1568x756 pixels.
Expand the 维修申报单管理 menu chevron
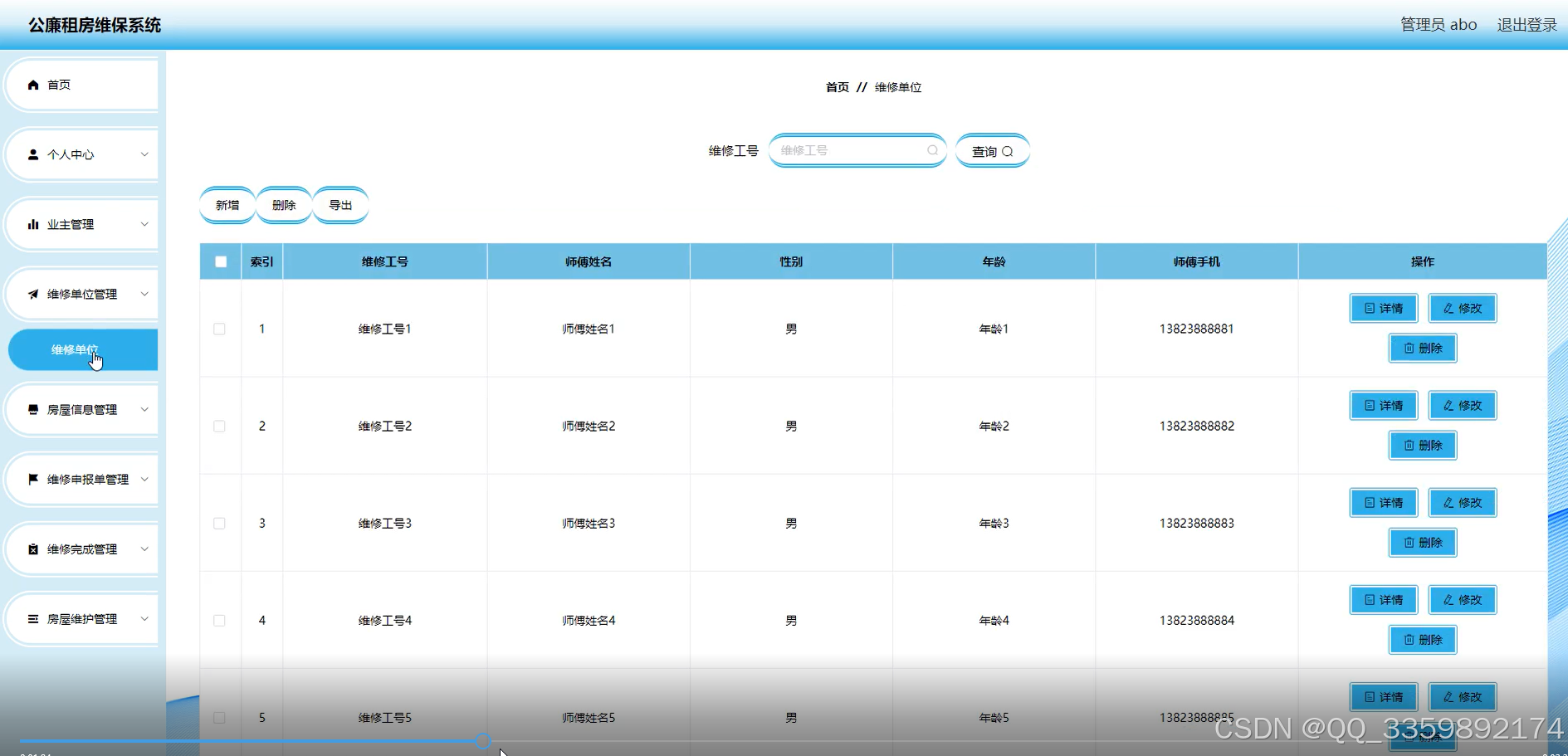pos(144,479)
